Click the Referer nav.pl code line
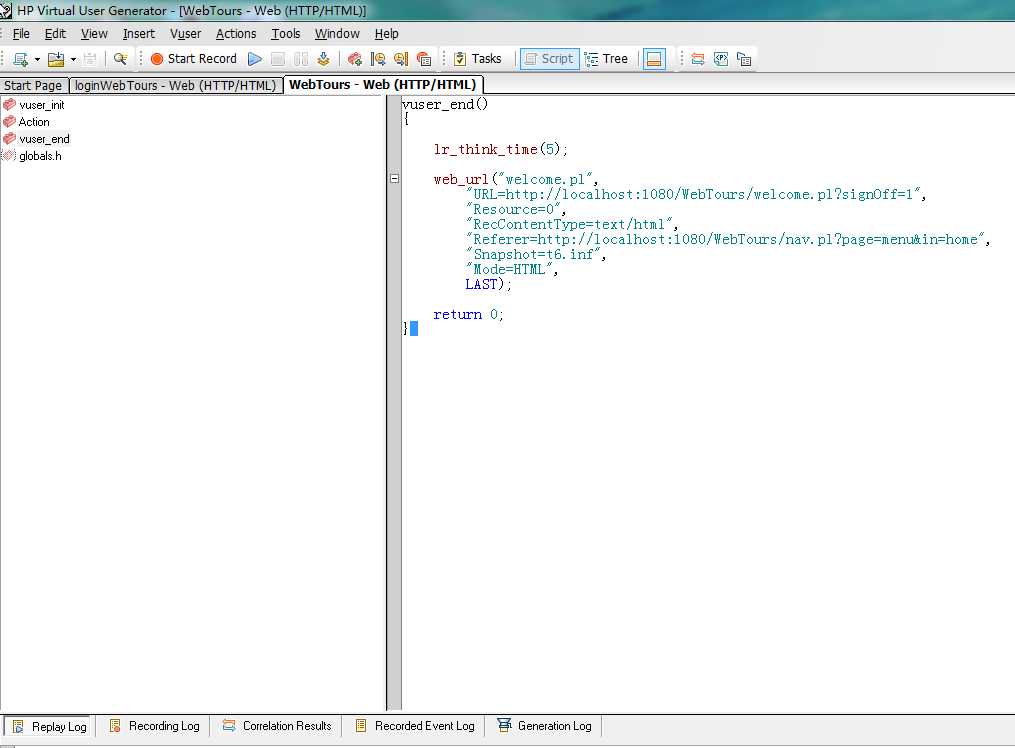Viewport: 1015px width, 748px height. [728, 239]
